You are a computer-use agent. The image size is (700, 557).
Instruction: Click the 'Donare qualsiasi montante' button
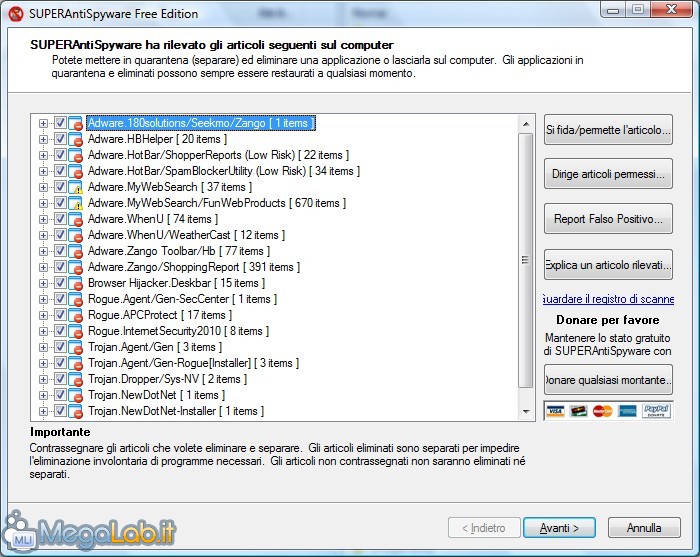click(608, 380)
